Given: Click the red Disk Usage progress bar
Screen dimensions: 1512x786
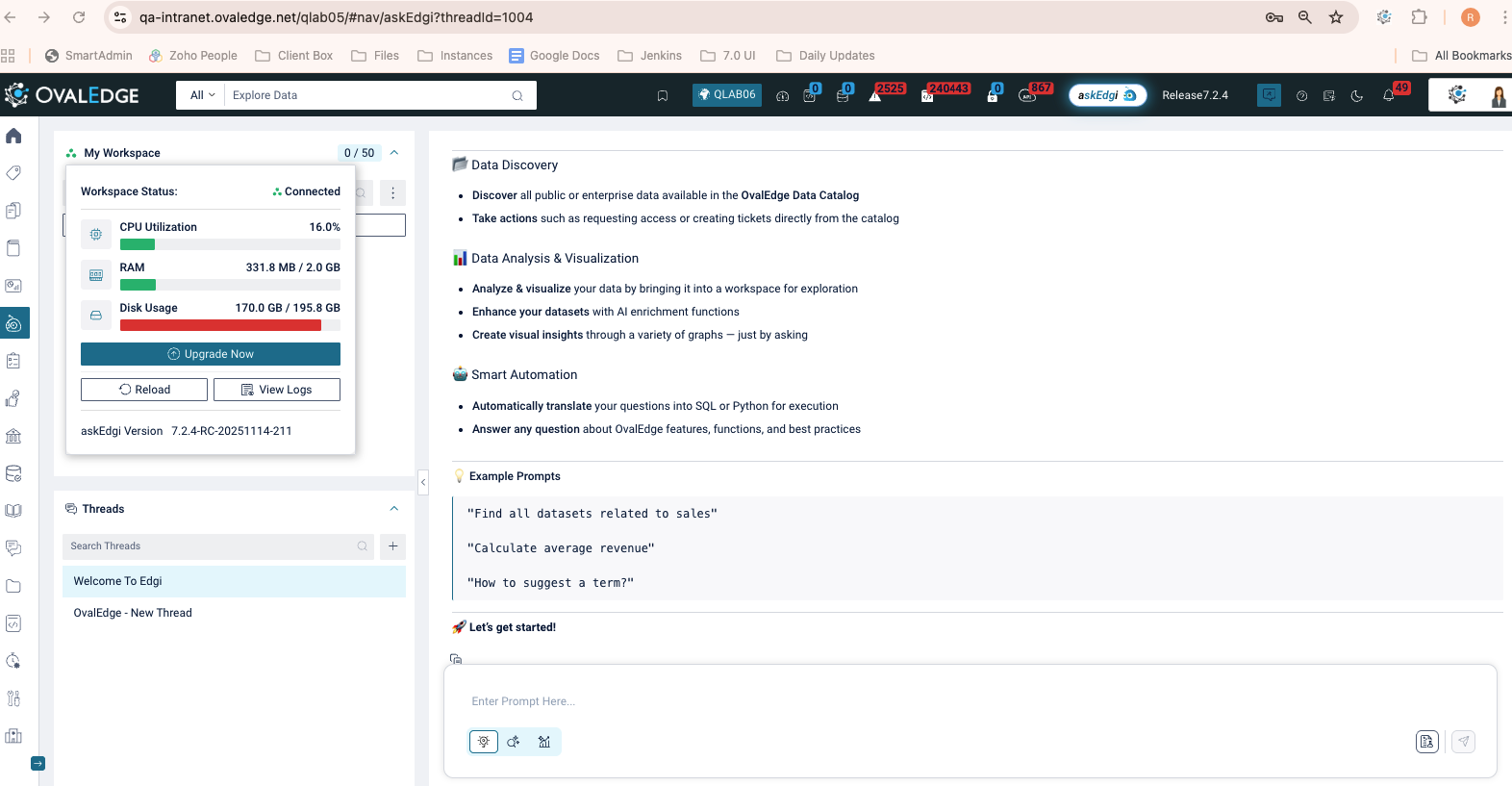Looking at the screenshot, I should 230,325.
